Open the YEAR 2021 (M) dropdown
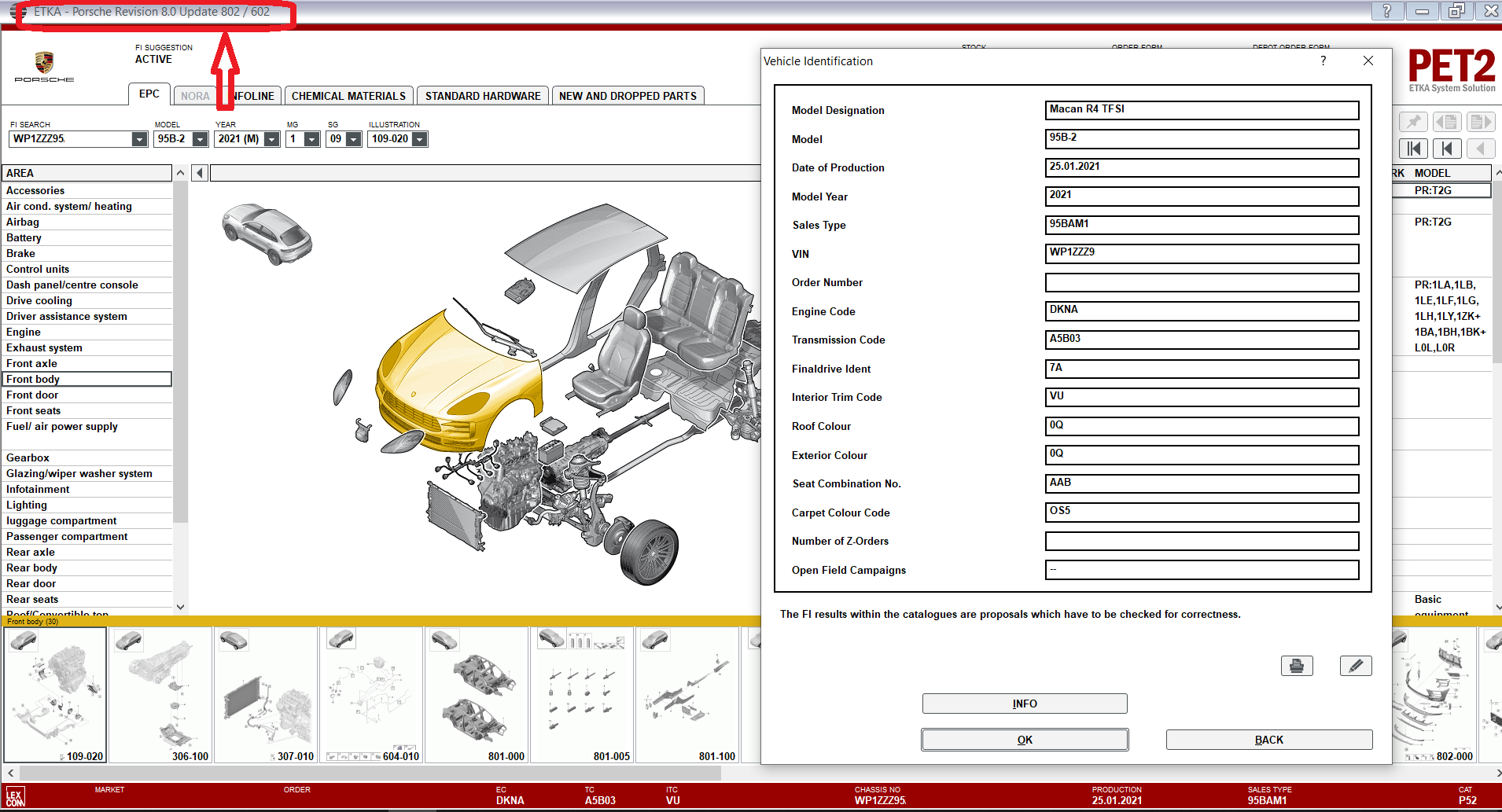This screenshot has height=812, width=1502. [272, 139]
